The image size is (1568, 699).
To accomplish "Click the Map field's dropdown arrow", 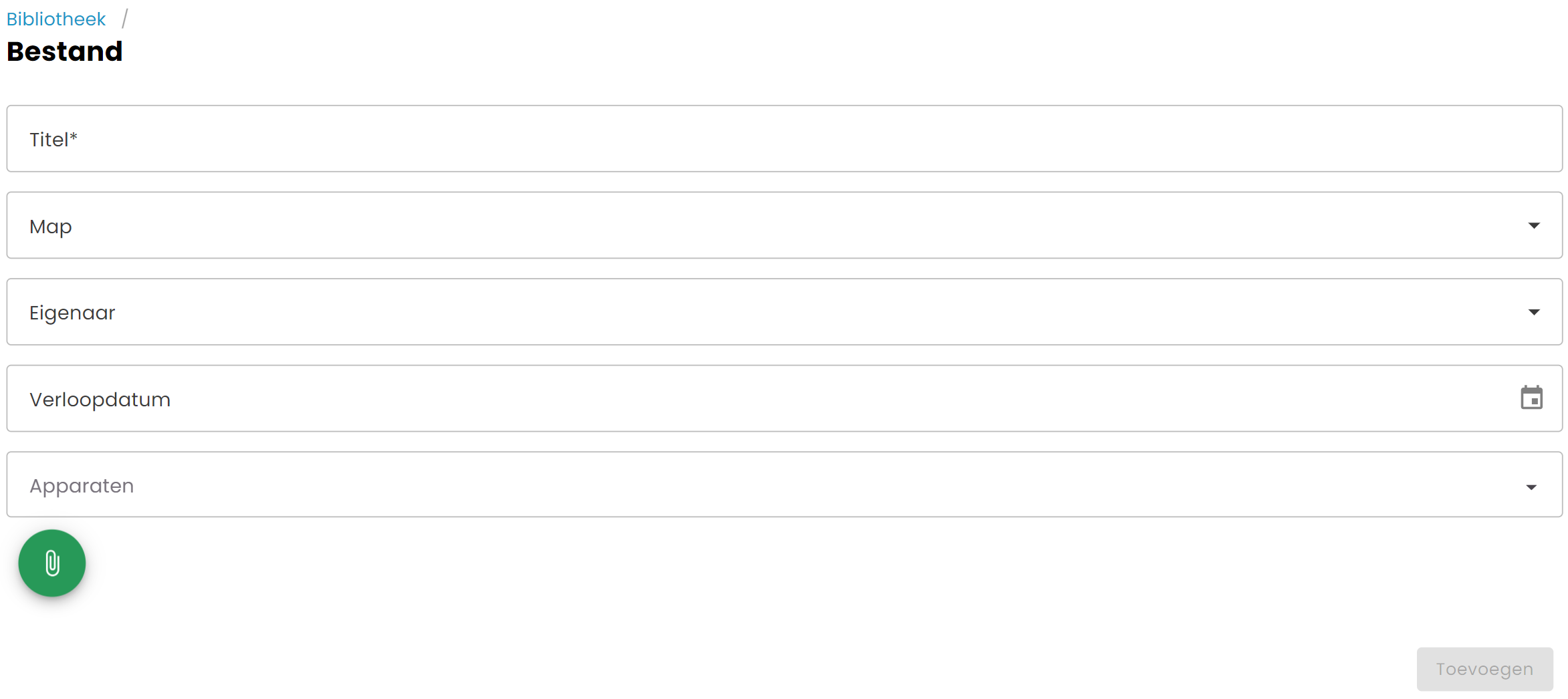I will coord(1534,226).
